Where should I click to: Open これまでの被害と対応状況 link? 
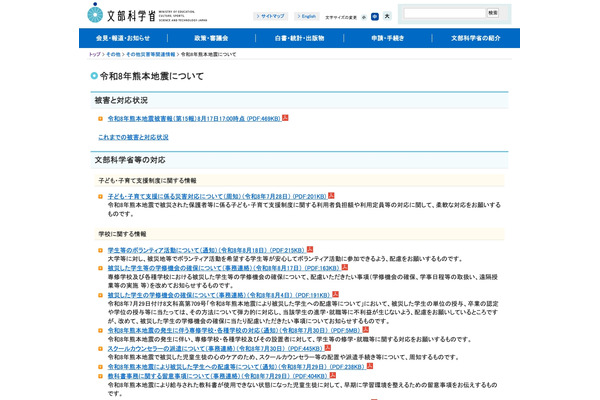133,137
